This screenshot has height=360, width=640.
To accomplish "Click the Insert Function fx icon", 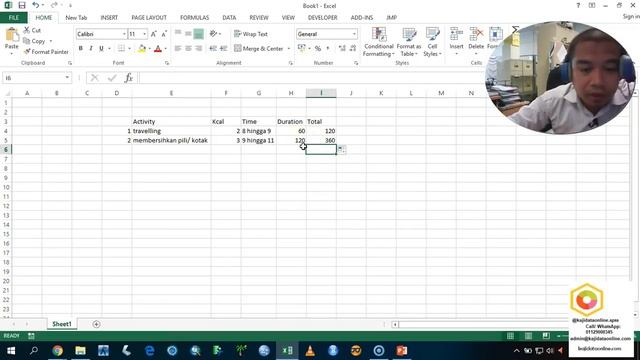I will [x=129, y=78].
